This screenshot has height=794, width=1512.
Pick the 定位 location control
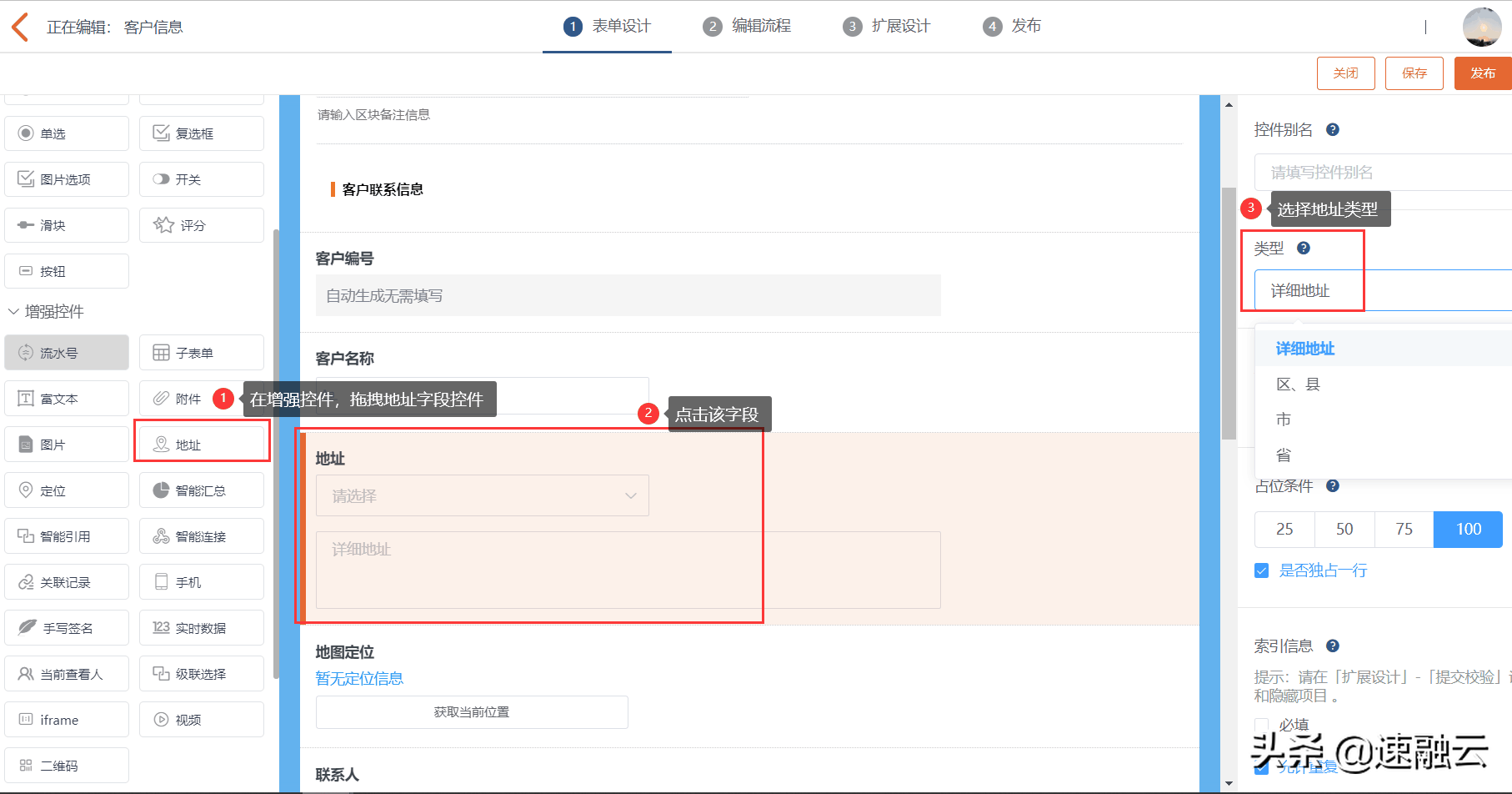click(x=67, y=490)
